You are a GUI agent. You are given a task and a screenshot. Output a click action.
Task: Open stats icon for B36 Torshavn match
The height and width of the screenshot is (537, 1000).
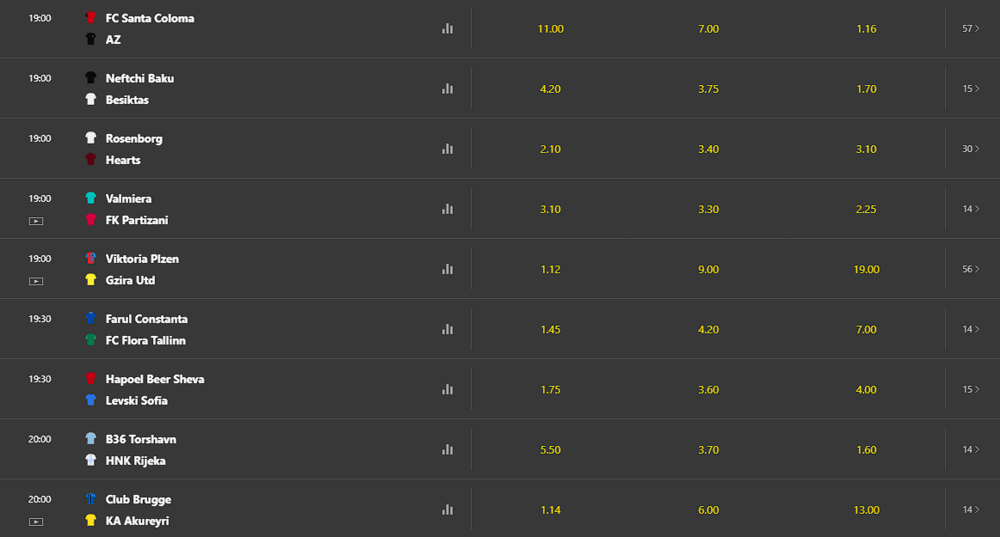[447, 449]
